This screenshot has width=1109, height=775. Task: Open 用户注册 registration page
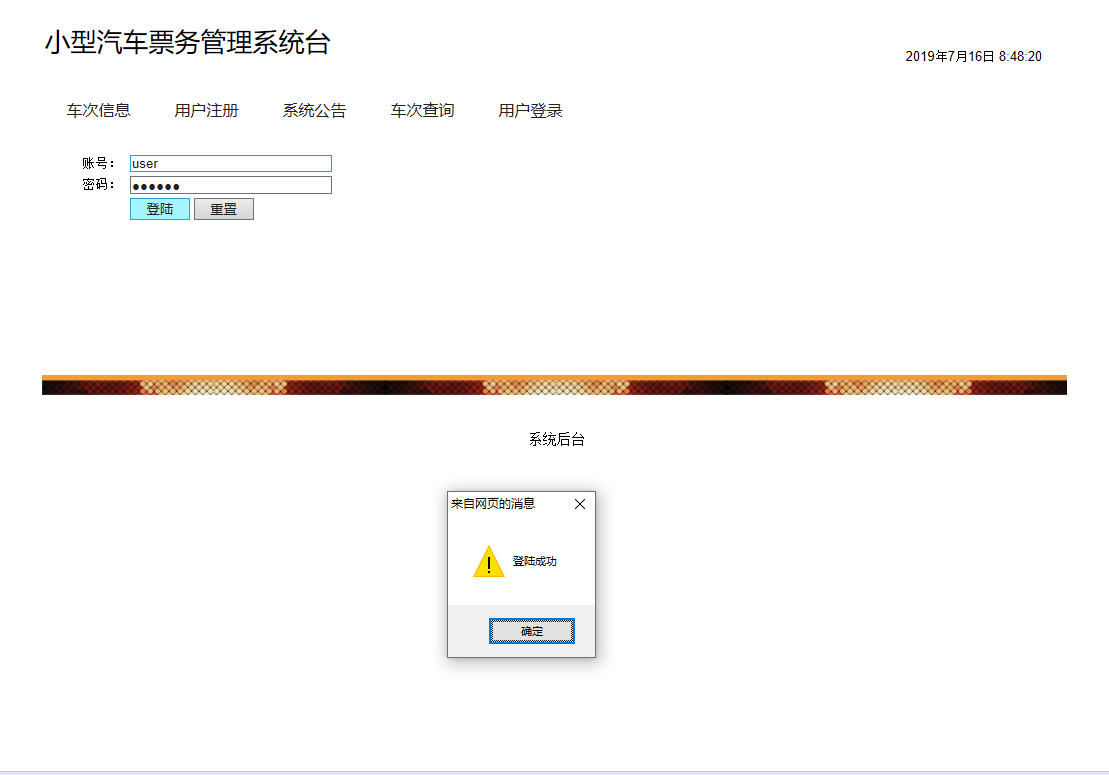205,110
